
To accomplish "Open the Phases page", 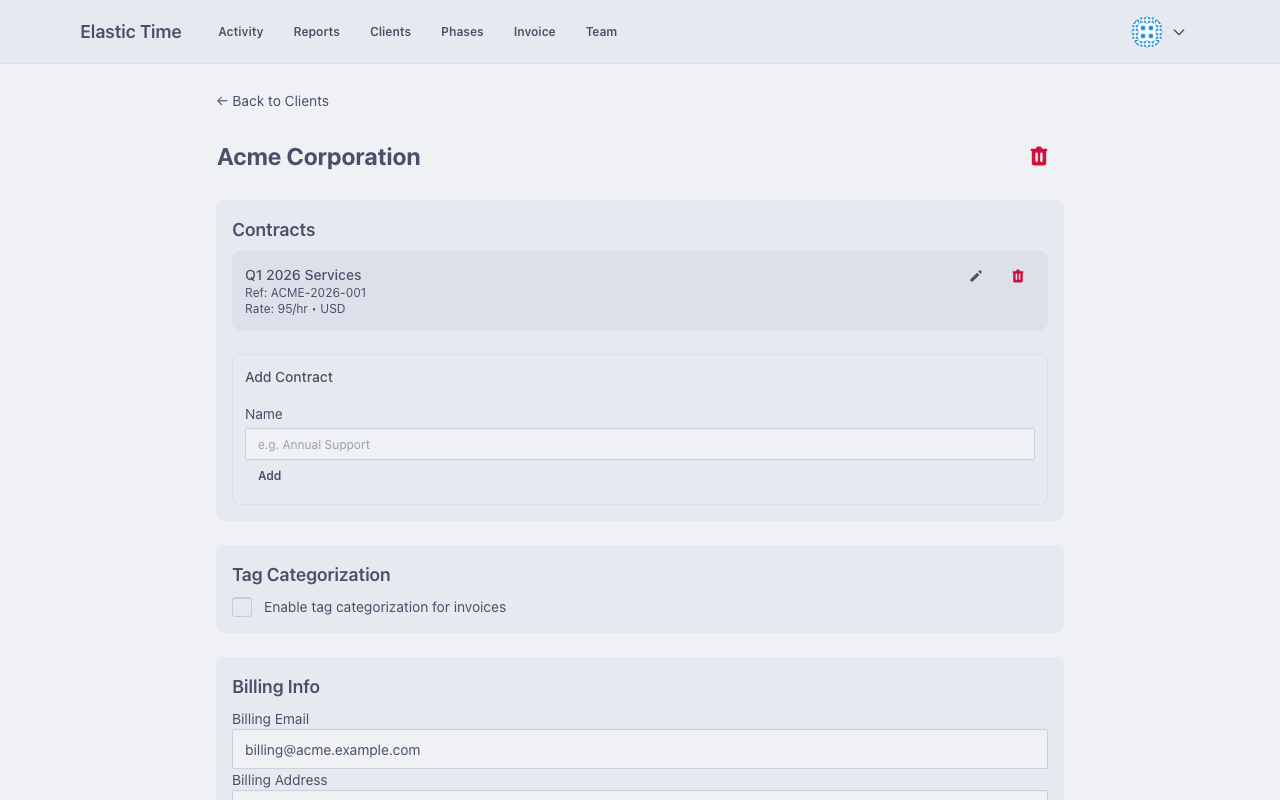I will 461,31.
